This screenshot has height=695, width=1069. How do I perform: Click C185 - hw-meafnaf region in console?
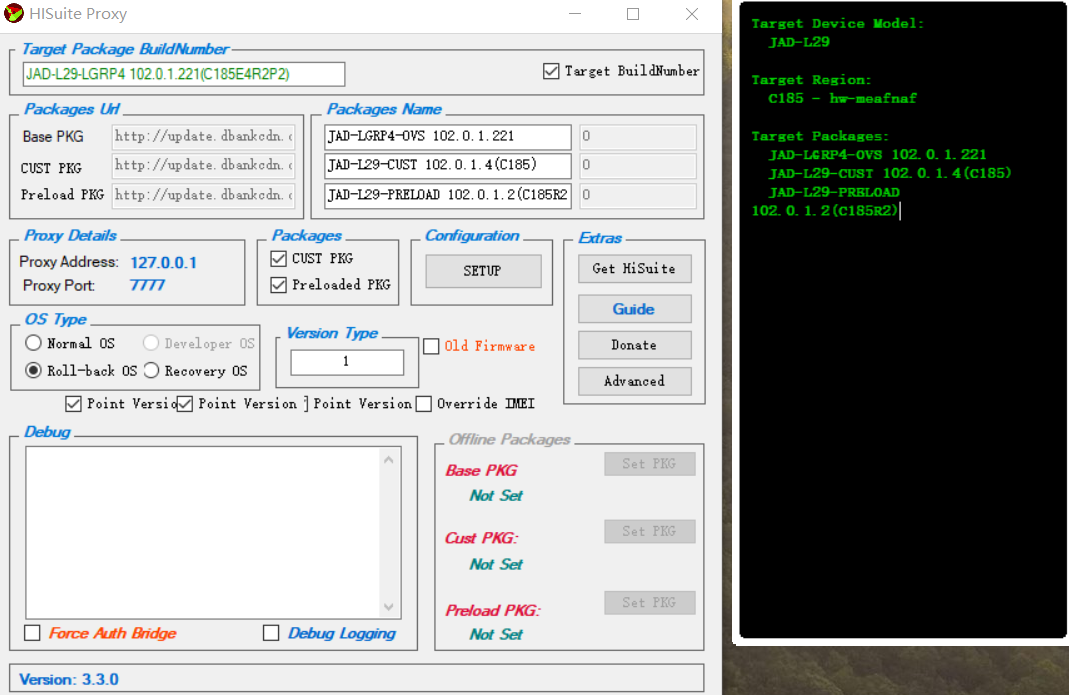pos(842,98)
